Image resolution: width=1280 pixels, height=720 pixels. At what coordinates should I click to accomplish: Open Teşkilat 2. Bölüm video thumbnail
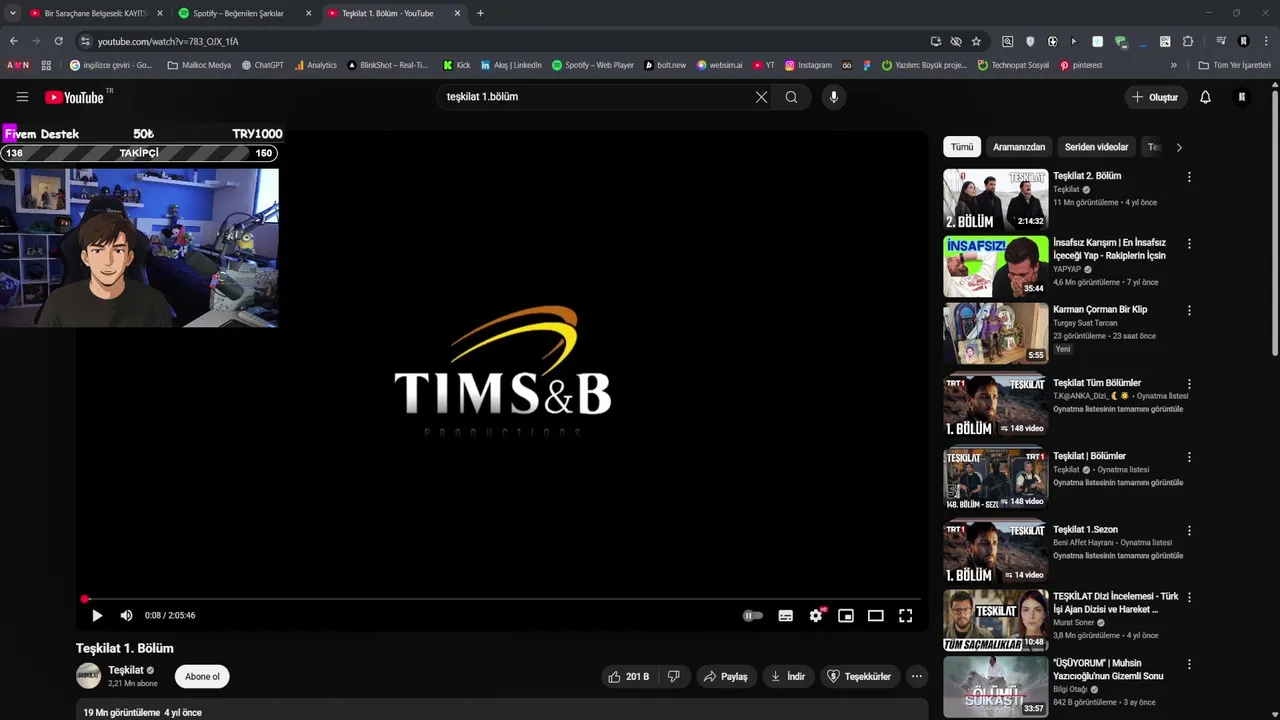tap(996, 199)
